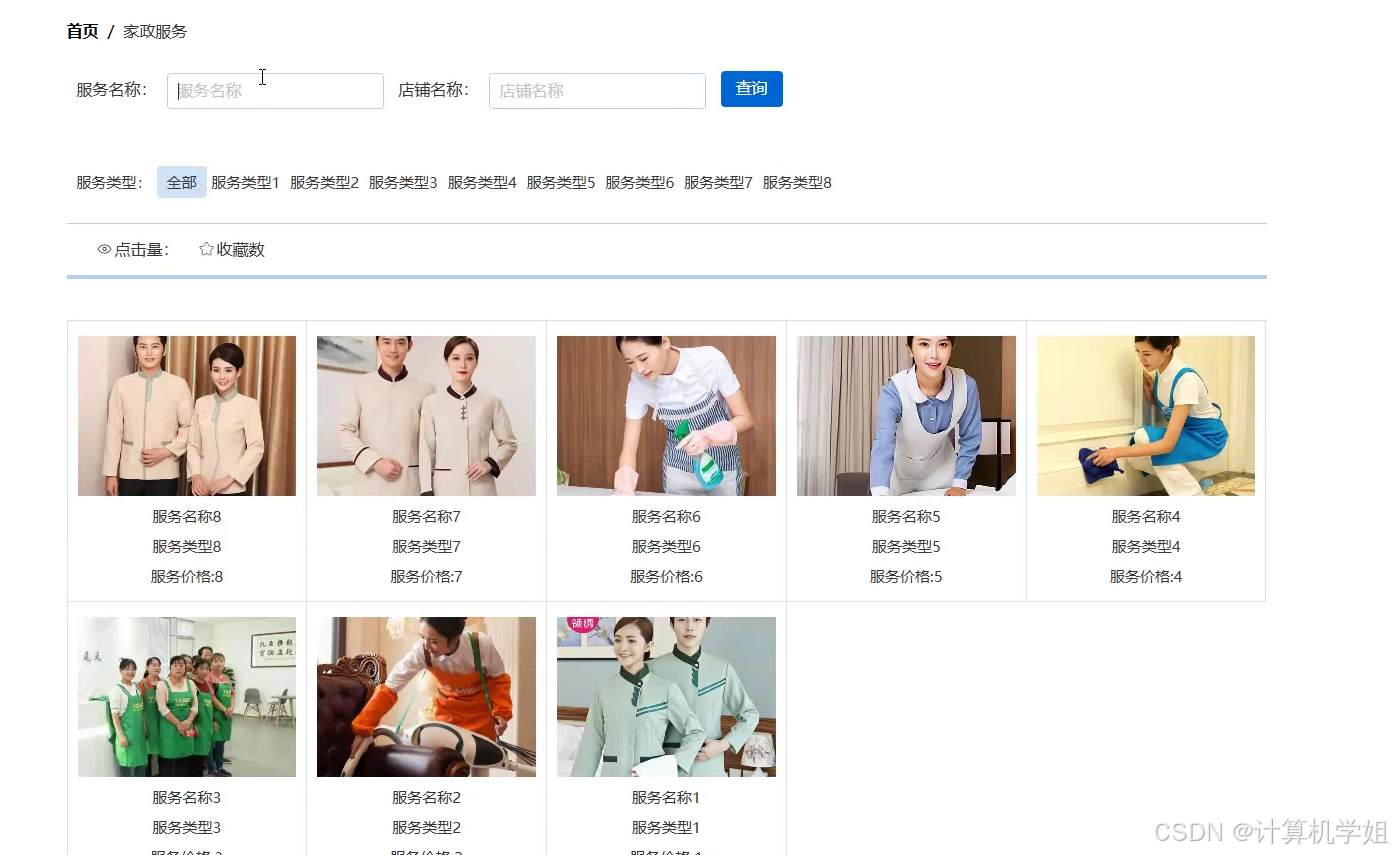The image size is (1392, 855).
Task: Click the 服务价格:7 text
Action: [x=426, y=577]
